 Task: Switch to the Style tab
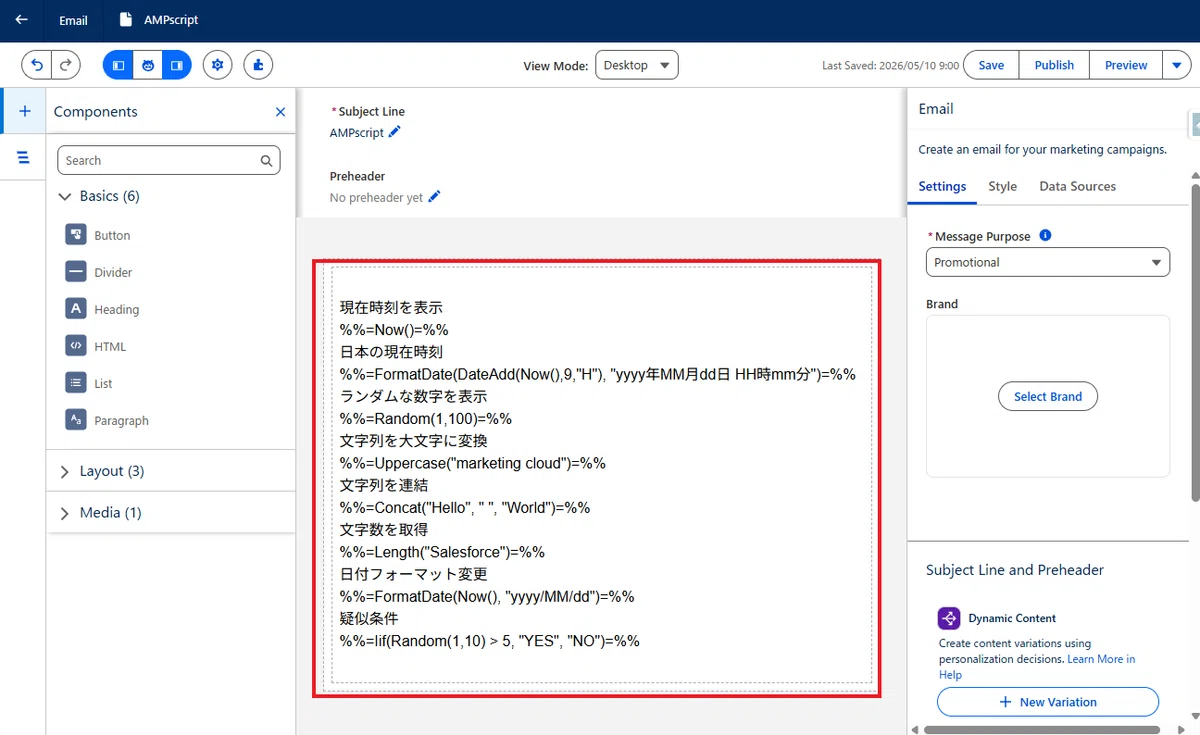1002,186
